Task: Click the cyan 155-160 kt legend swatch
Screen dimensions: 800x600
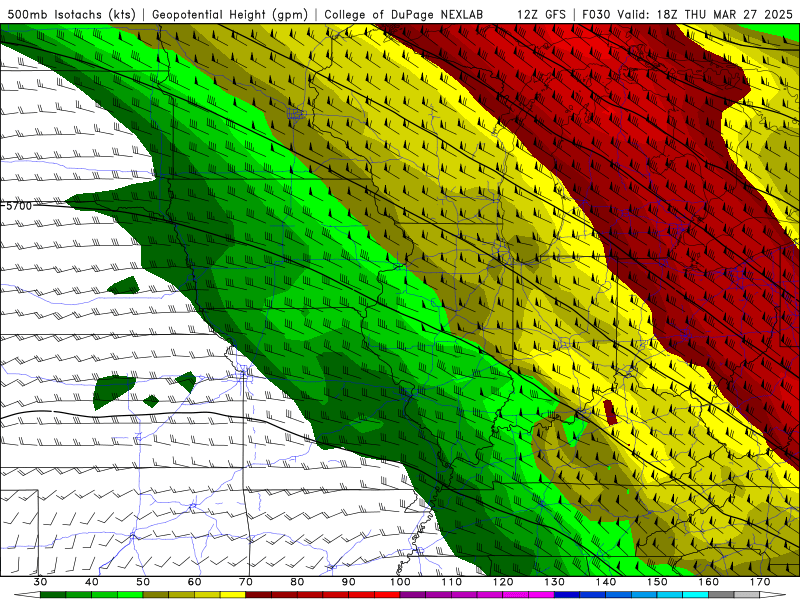Action: tap(695, 595)
